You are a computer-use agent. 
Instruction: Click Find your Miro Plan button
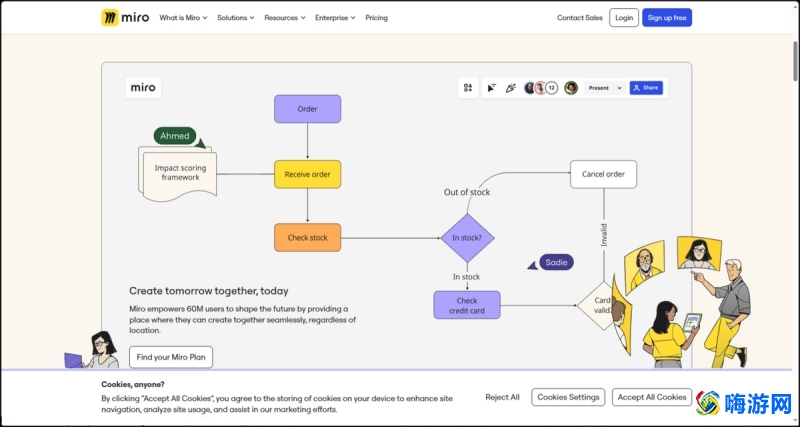171,357
